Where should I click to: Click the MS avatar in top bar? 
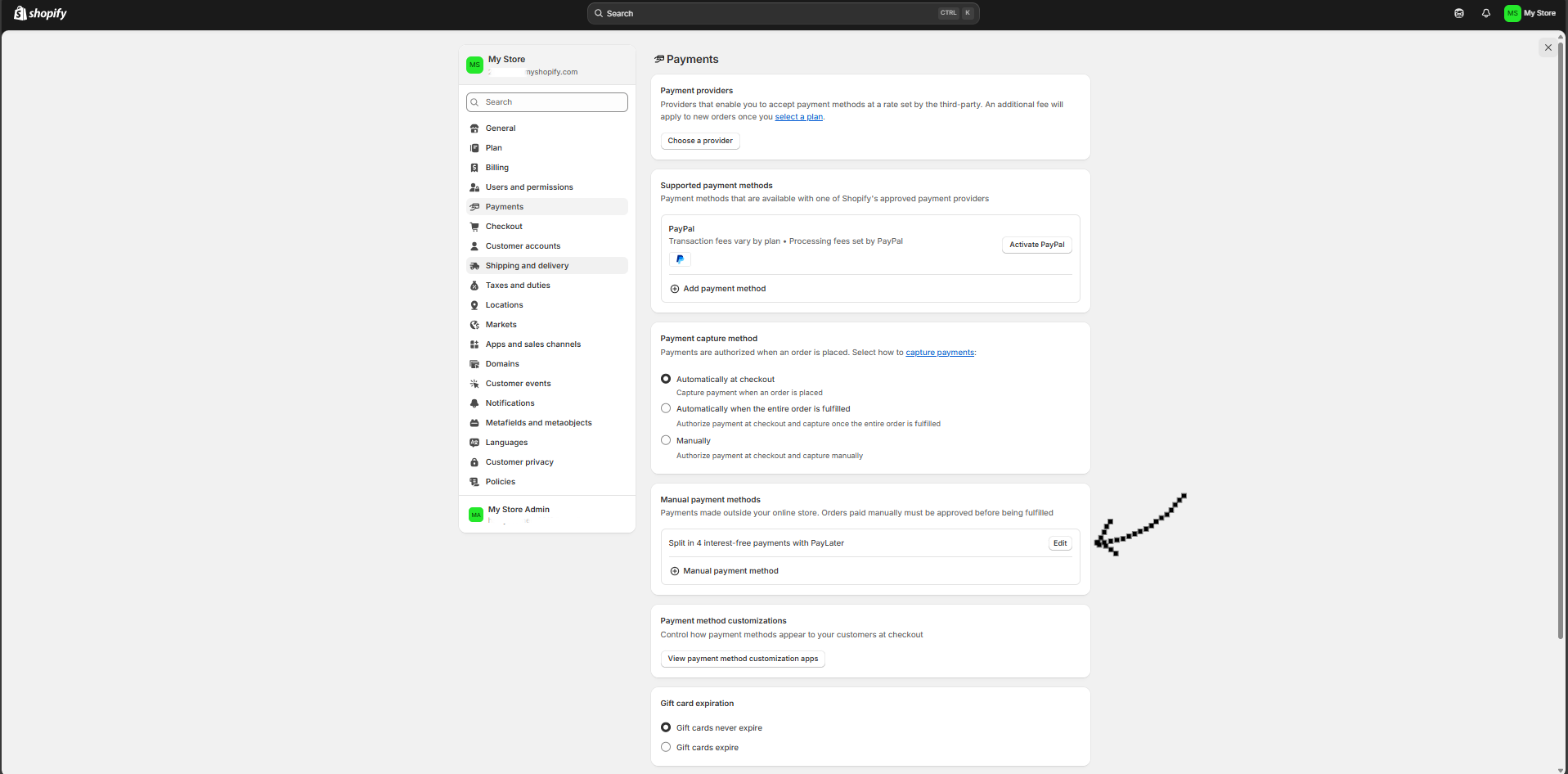pyautogui.click(x=1512, y=13)
